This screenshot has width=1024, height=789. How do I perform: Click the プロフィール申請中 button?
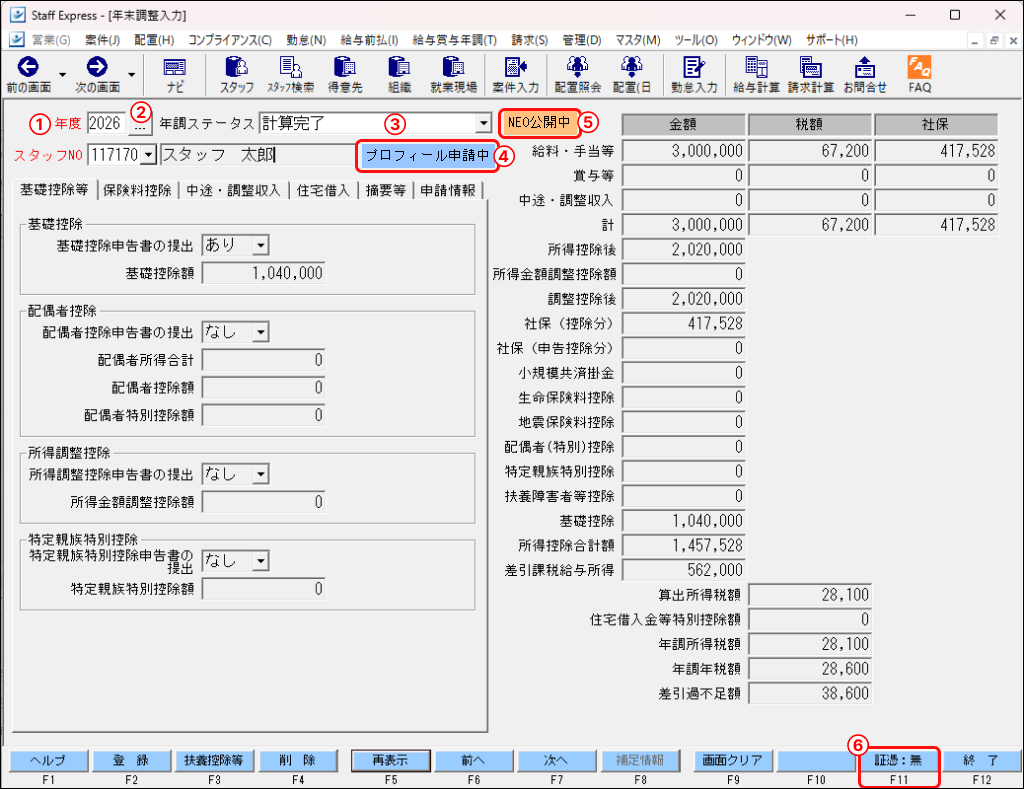click(427, 155)
